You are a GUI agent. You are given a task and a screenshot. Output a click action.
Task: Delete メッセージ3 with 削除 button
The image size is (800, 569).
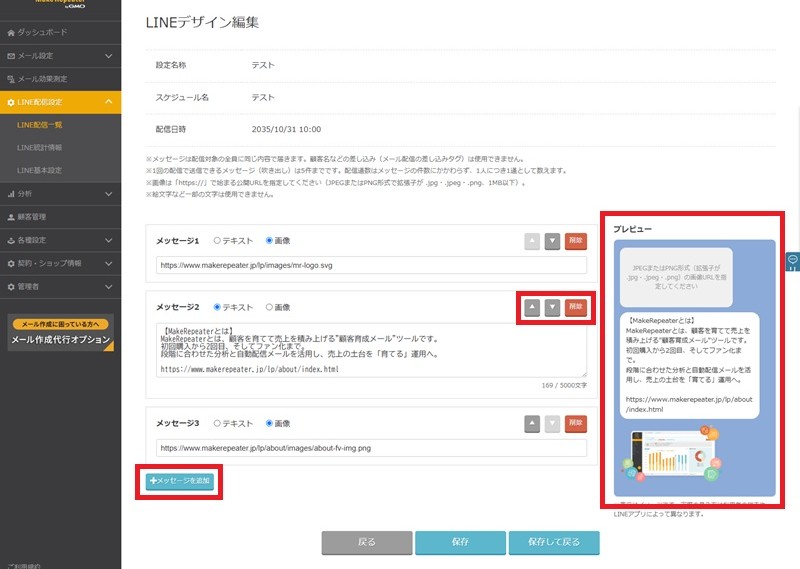pyautogui.click(x=576, y=424)
